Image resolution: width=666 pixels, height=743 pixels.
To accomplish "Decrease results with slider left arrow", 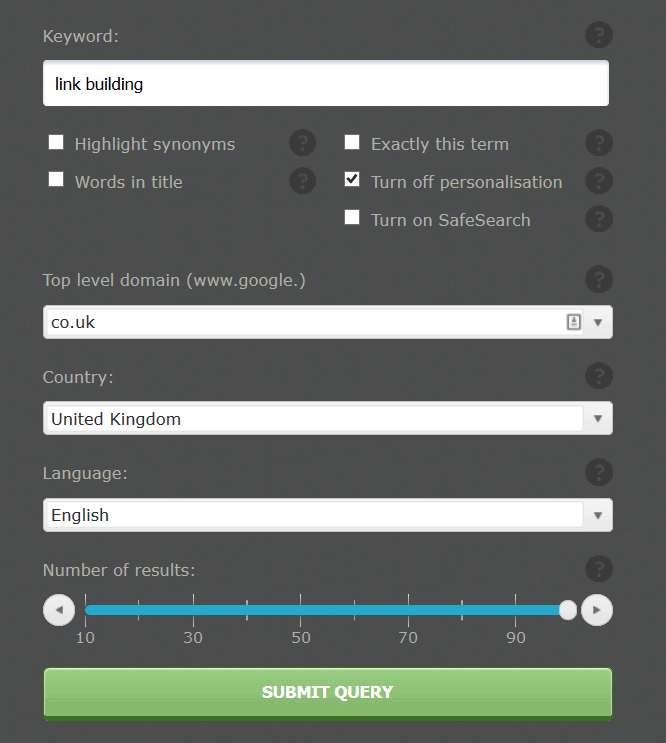I will pos(59,610).
